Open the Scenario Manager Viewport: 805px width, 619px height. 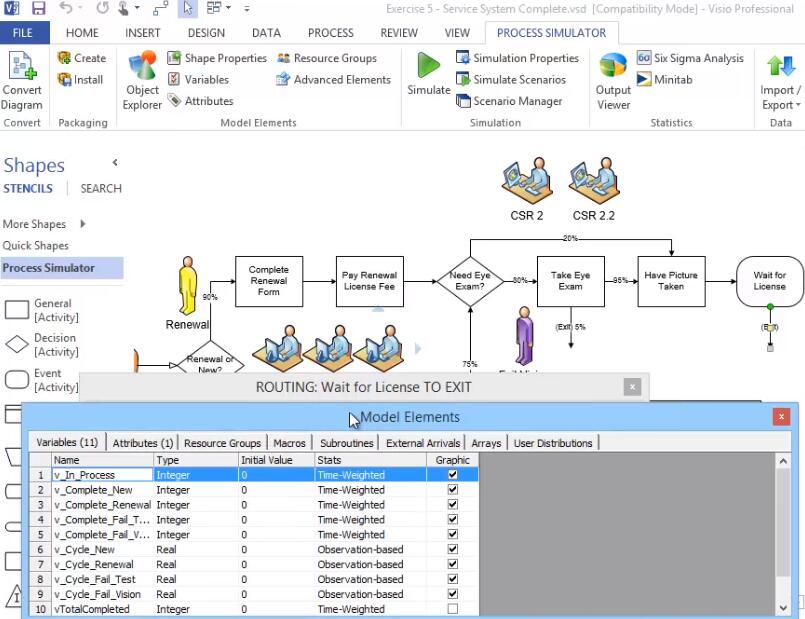click(x=509, y=101)
